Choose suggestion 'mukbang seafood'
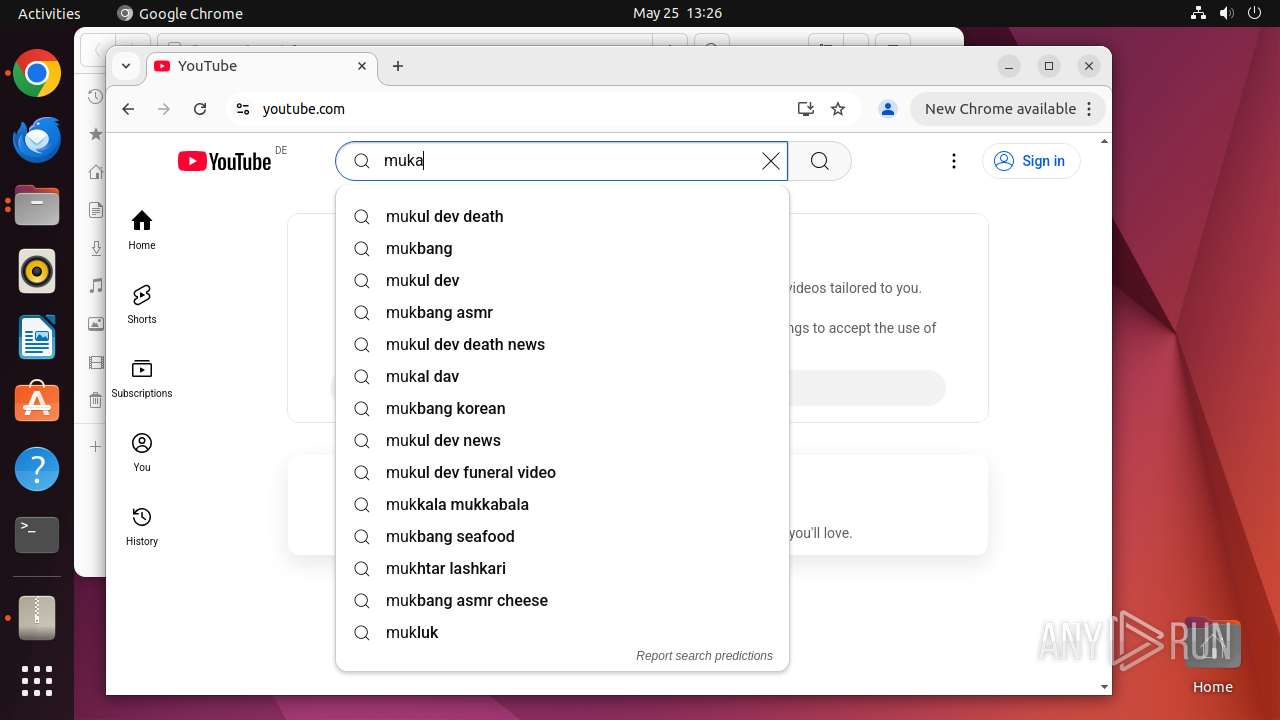Image resolution: width=1280 pixels, height=720 pixels. [562, 536]
